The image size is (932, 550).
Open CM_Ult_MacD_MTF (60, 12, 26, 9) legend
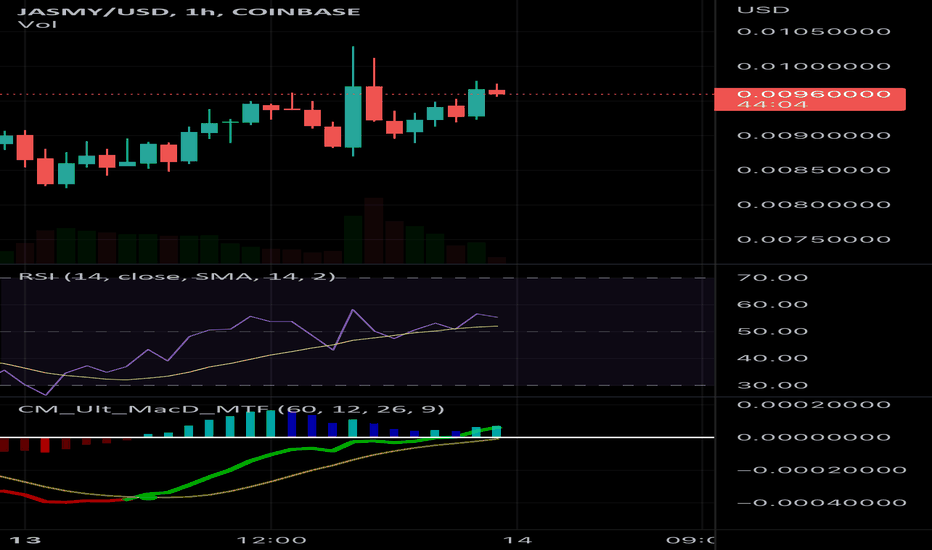(x=231, y=409)
